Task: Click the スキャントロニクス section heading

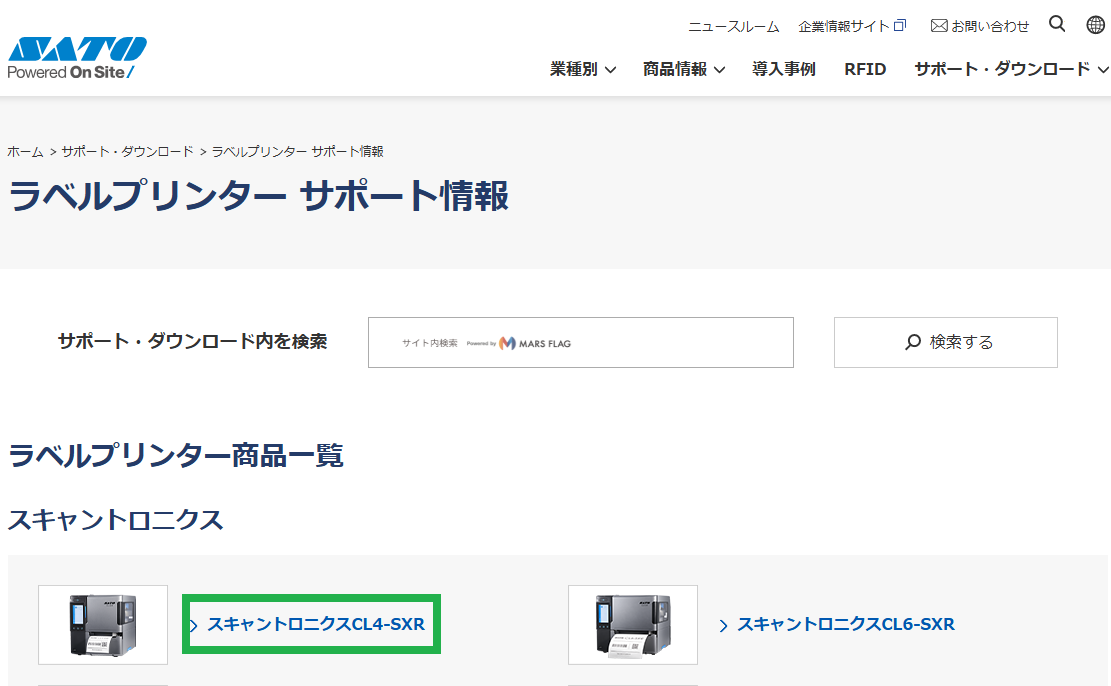Action: [115, 520]
